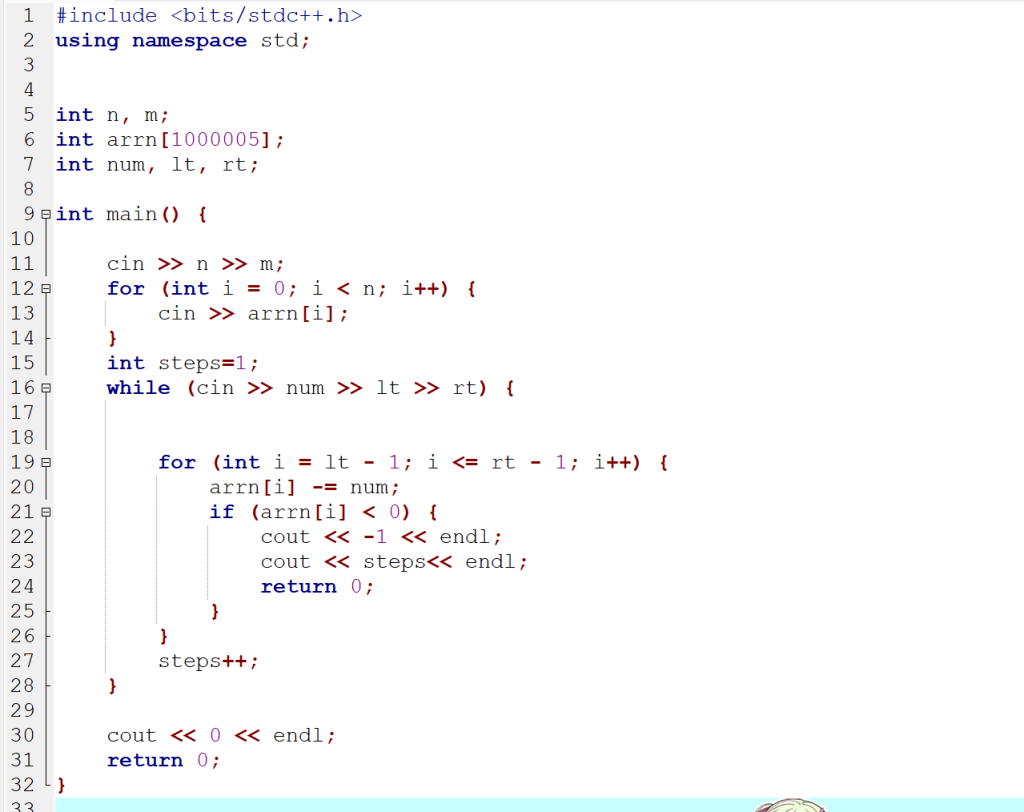The image size is (1024, 812).
Task: Click line number 7 in the gutter
Action: [x=28, y=164]
